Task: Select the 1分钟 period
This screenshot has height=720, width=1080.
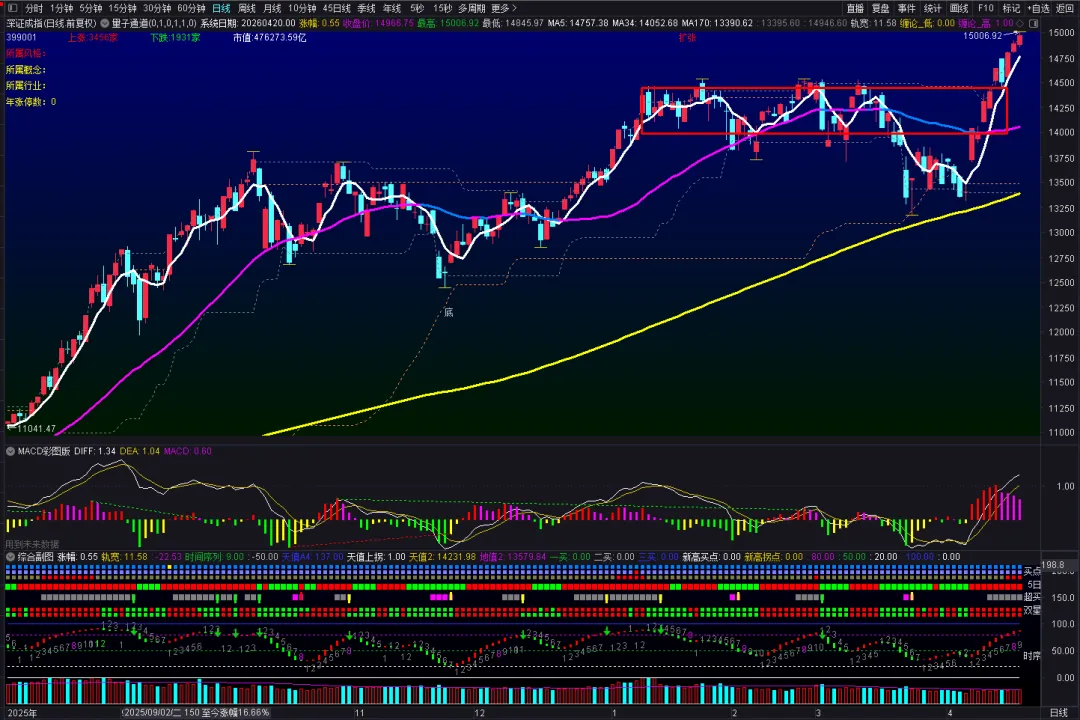Action: (61, 8)
